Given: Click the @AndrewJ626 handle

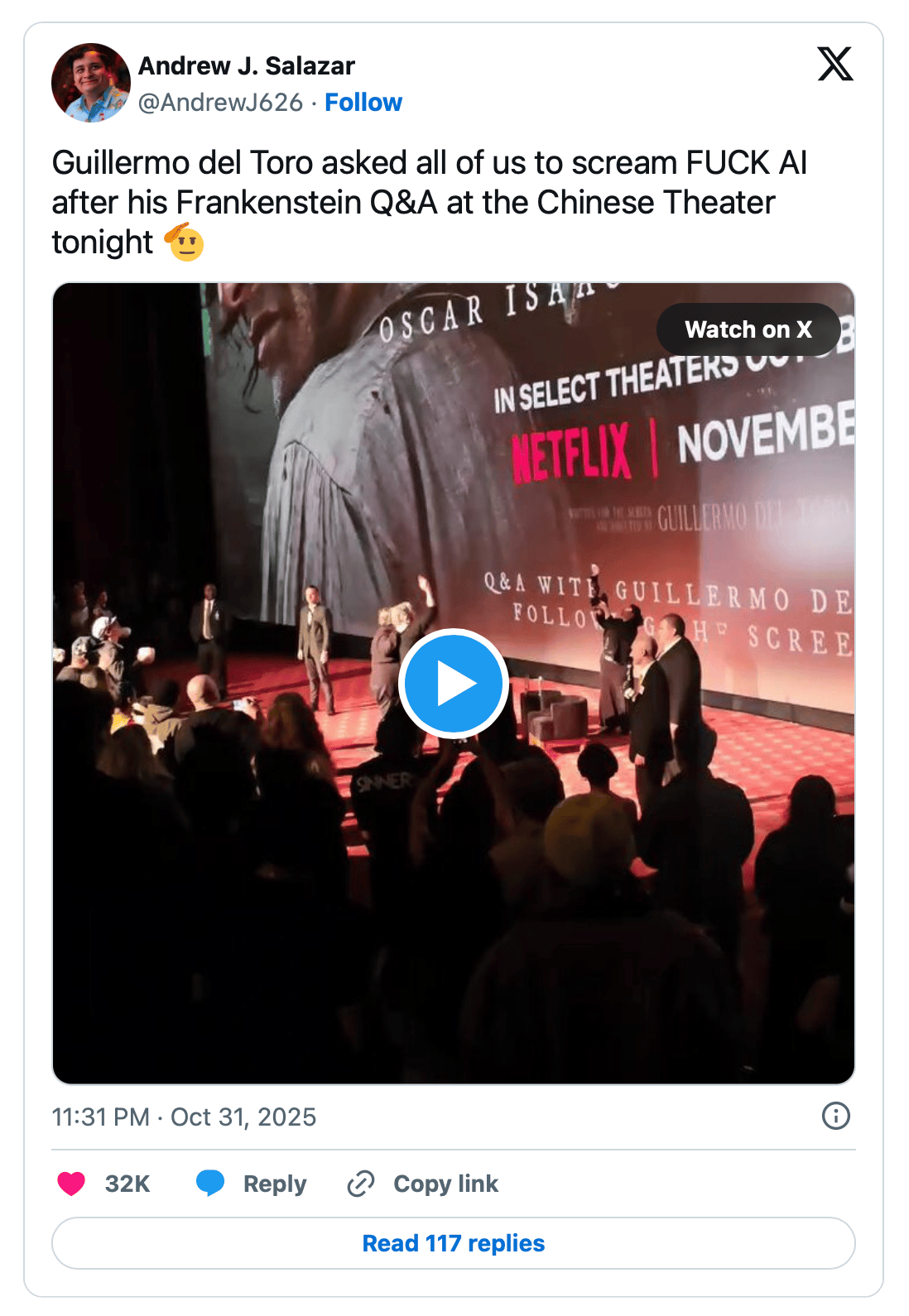Looking at the screenshot, I should [x=220, y=103].
